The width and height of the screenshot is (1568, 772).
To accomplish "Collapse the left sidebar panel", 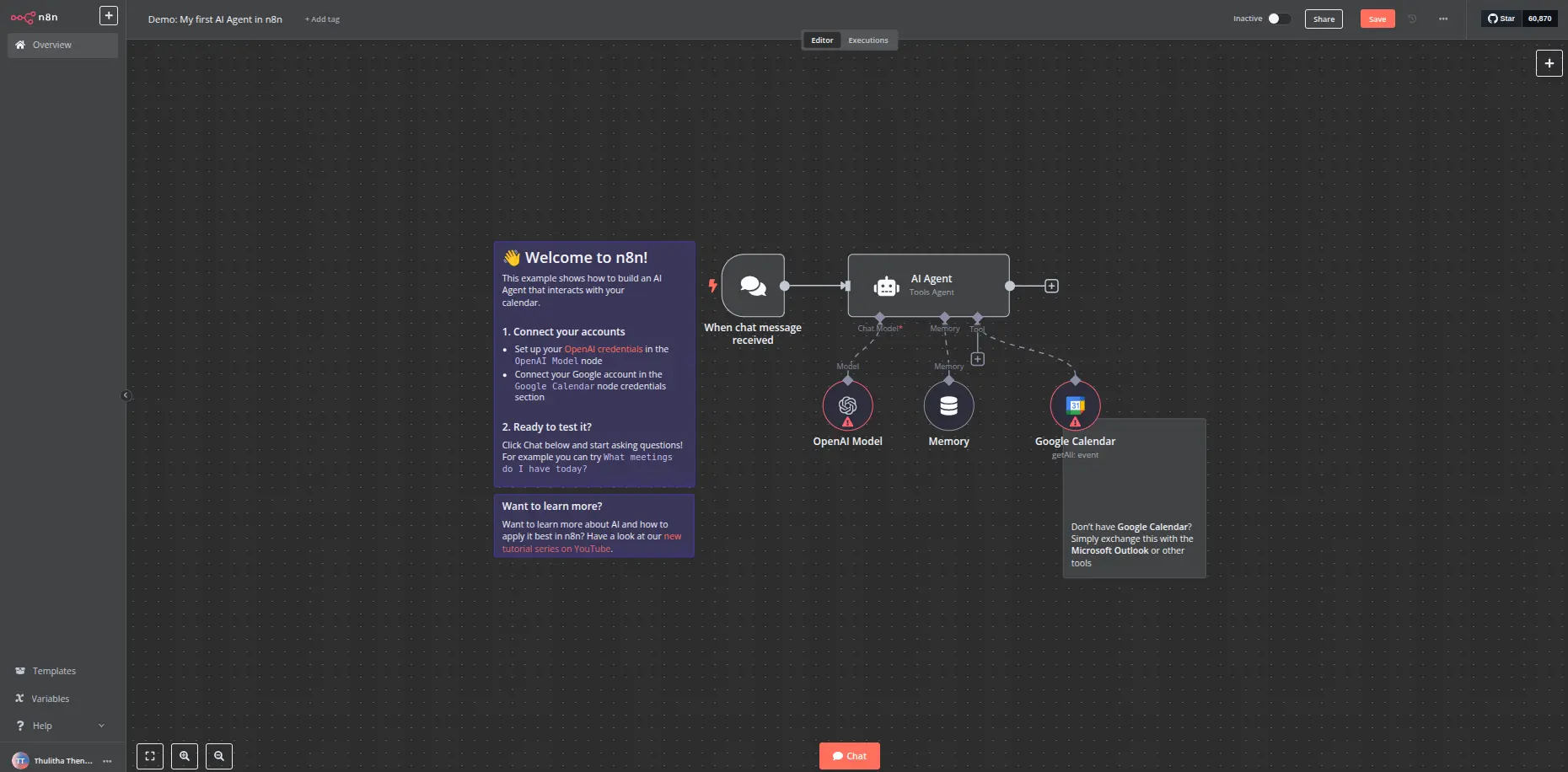I will (125, 394).
